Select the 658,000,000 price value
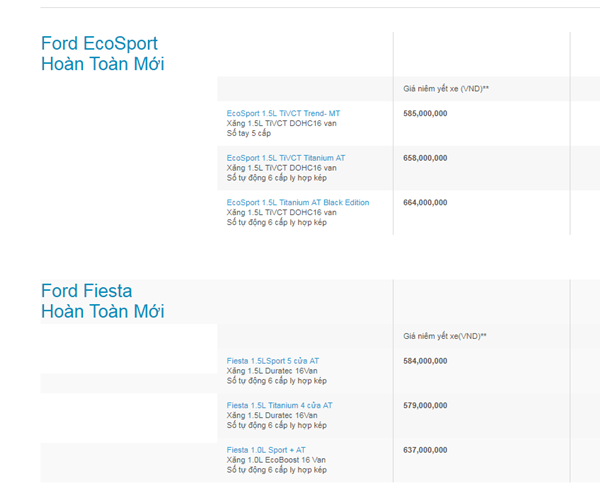The width and height of the screenshot is (600, 490). (425, 158)
